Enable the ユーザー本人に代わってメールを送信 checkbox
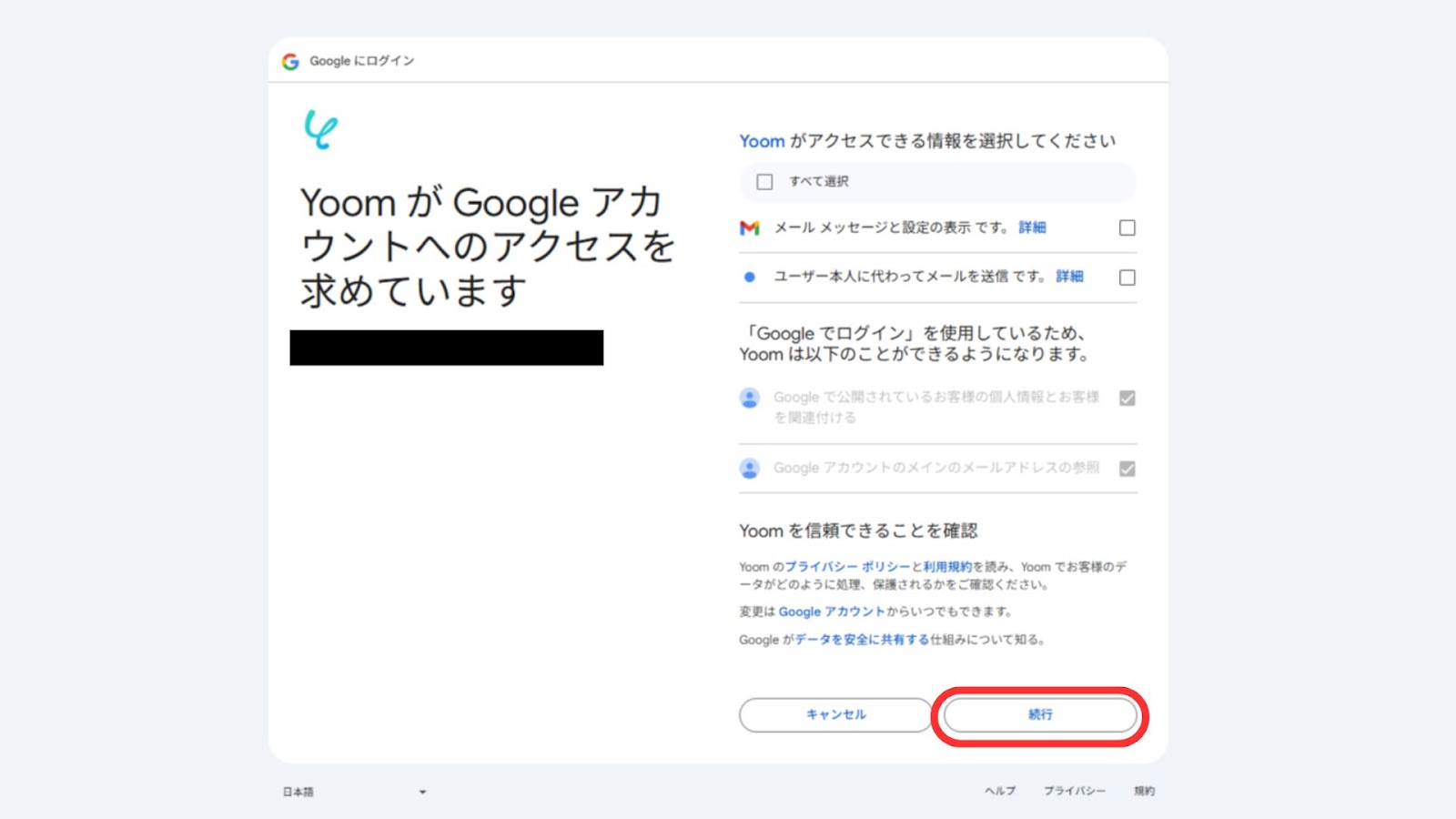Image resolution: width=1456 pixels, height=819 pixels. click(1127, 278)
